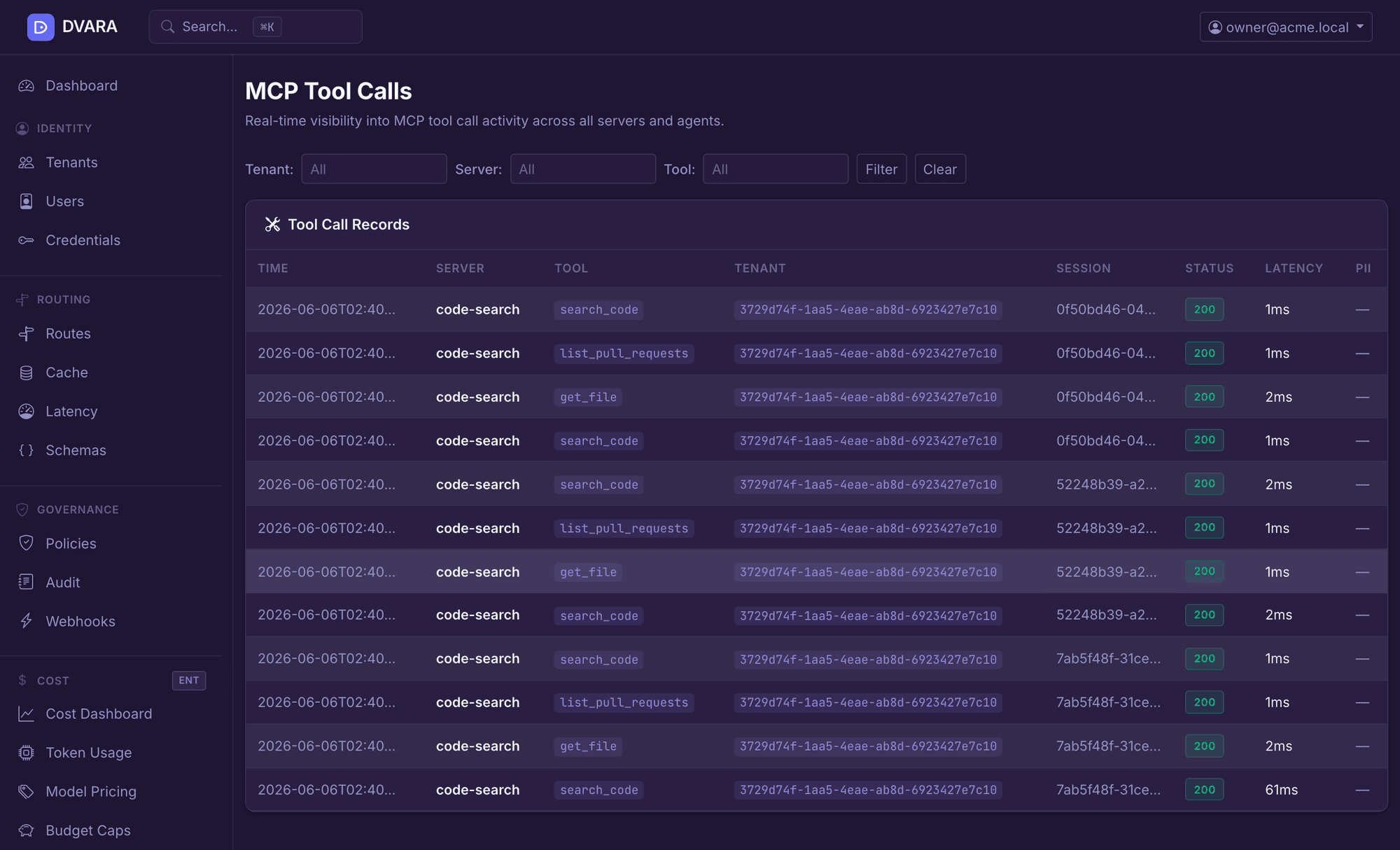Click the 61ms latency value

click(x=1282, y=790)
